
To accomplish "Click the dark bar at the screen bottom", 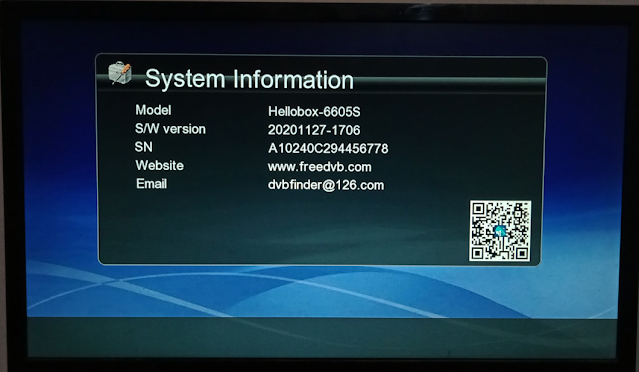I will point(322,338).
